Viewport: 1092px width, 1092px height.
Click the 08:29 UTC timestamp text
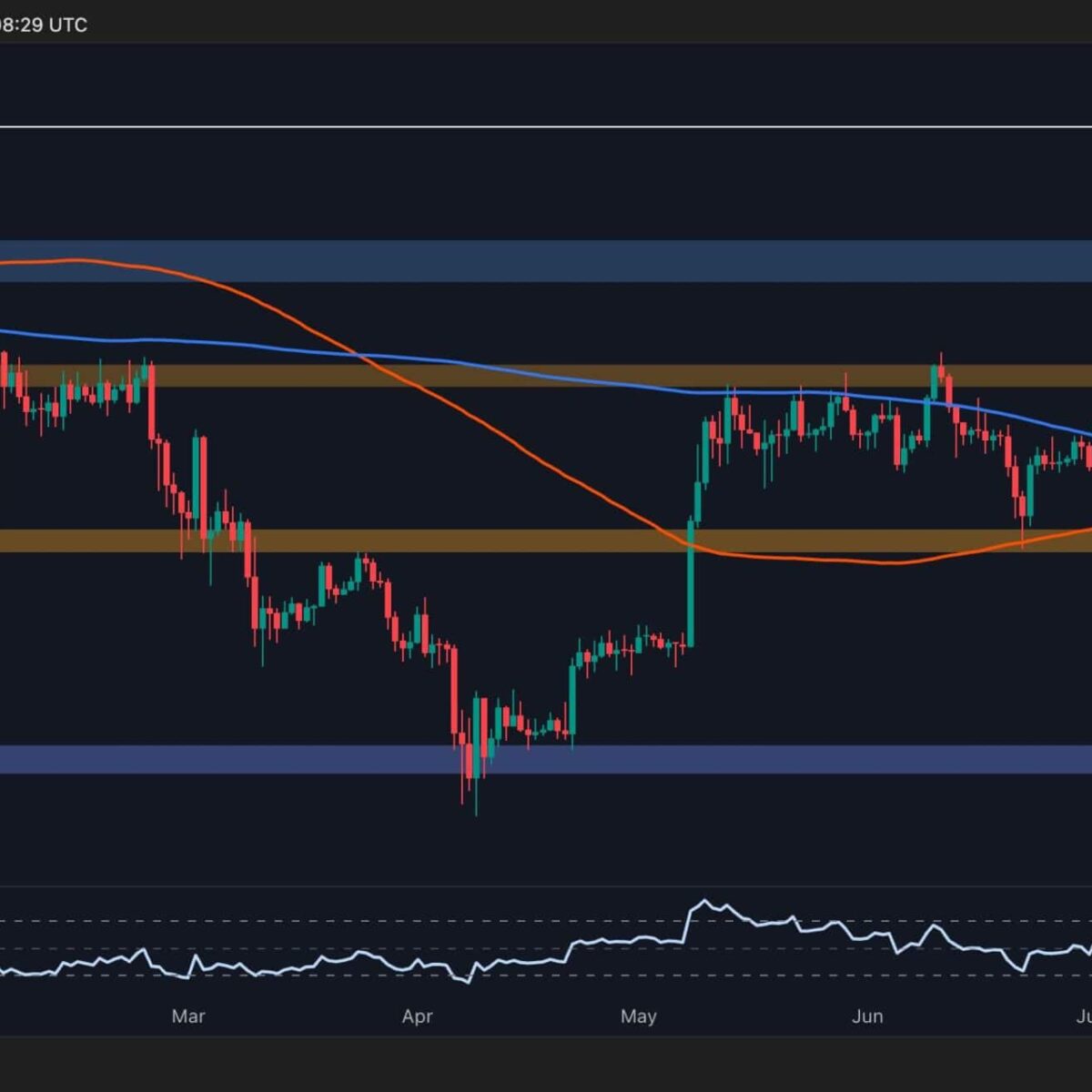click(x=44, y=25)
